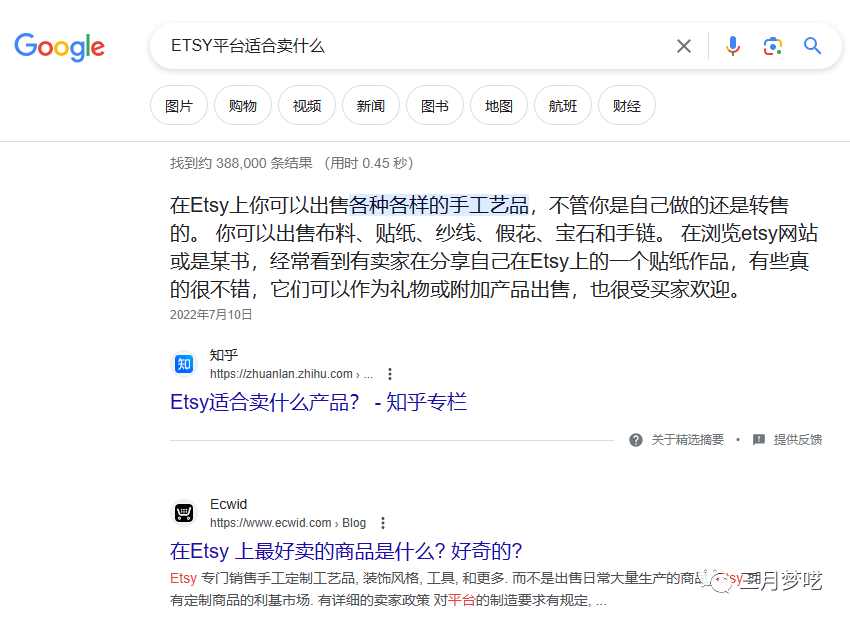This screenshot has width=850, height=618.
Task: Click the highlighted phrase 各种各样的手工艺品
Action: pyautogui.click(x=439, y=205)
